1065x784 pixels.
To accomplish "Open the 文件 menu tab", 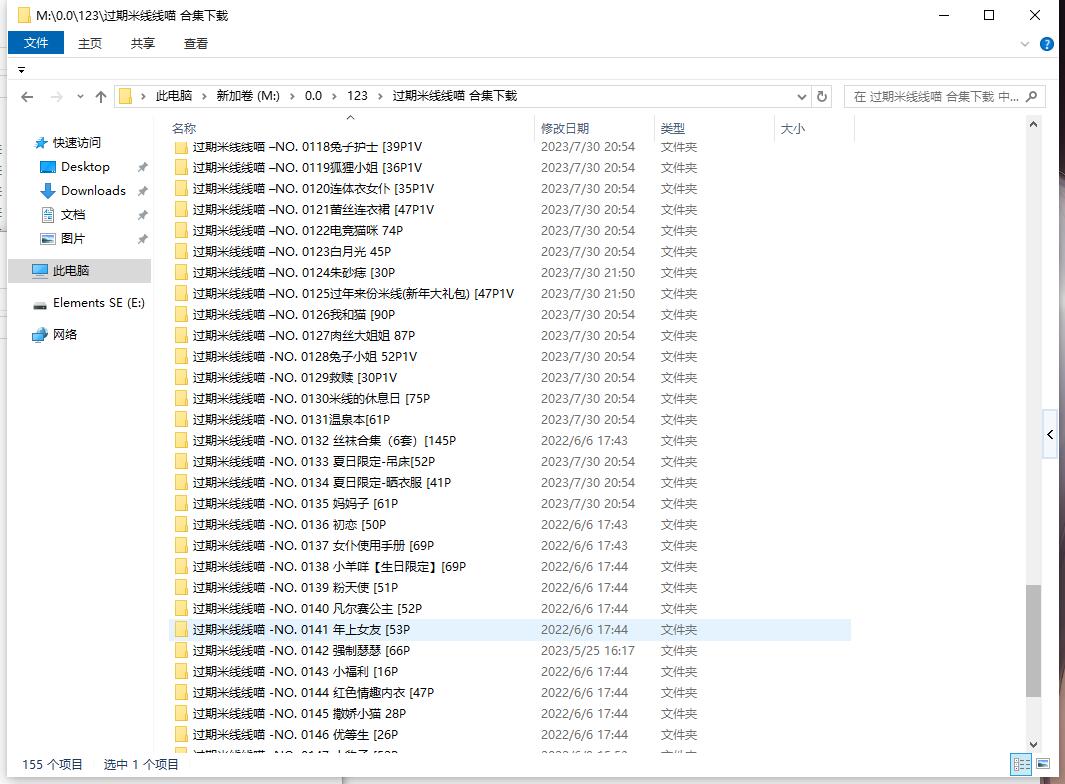I will pos(36,43).
